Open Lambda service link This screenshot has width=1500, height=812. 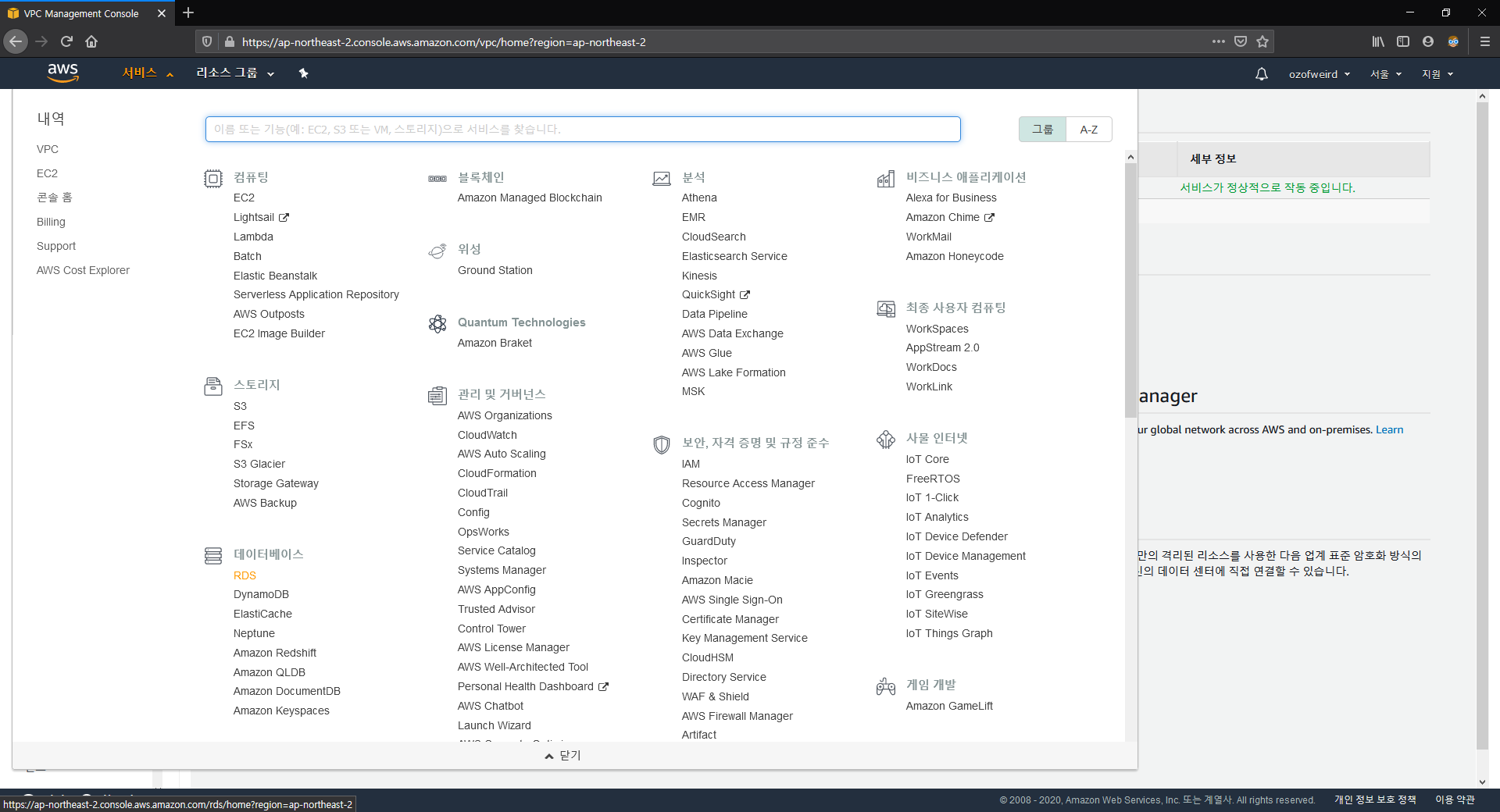click(253, 237)
